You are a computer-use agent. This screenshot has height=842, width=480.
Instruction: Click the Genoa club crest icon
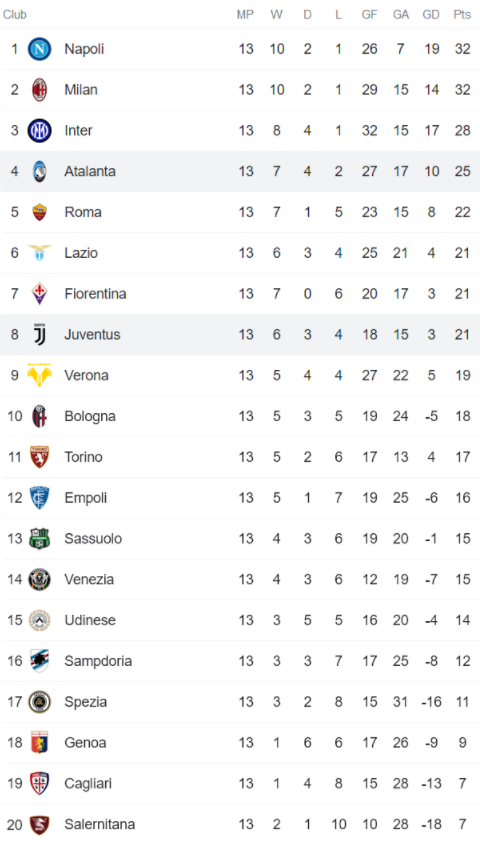[x=39, y=743]
